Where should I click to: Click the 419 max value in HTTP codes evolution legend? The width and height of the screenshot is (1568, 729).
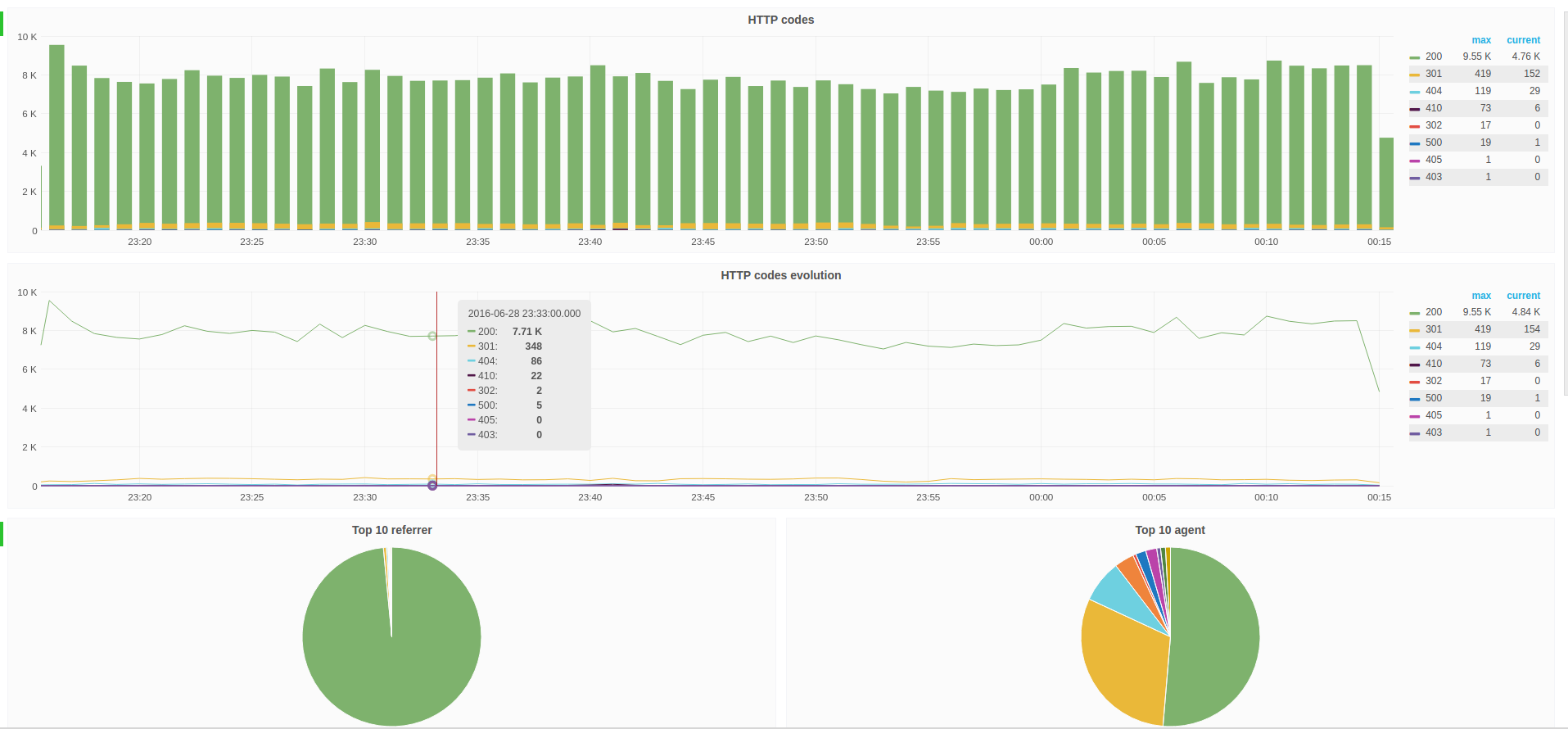pyautogui.click(x=1482, y=329)
